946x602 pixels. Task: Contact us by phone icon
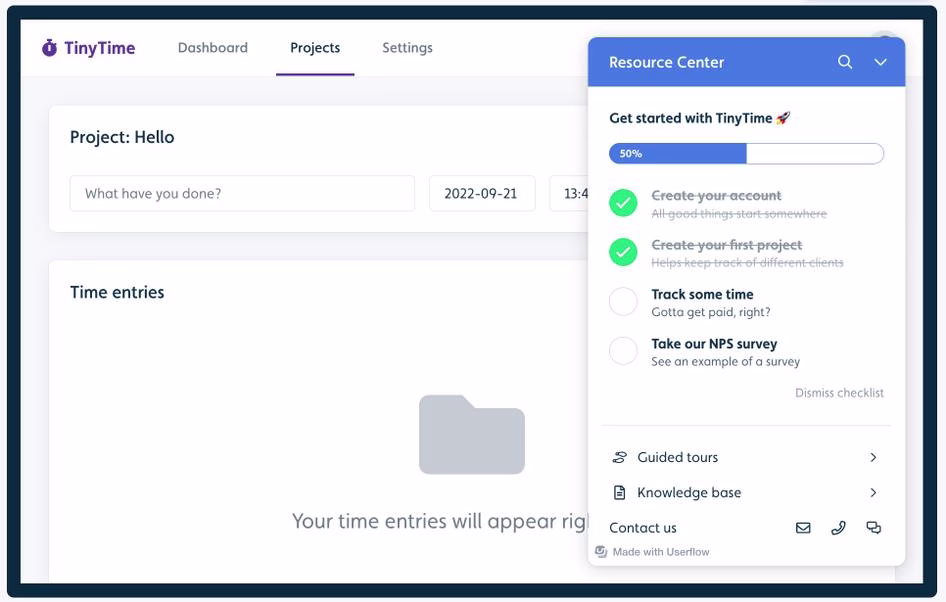click(838, 528)
